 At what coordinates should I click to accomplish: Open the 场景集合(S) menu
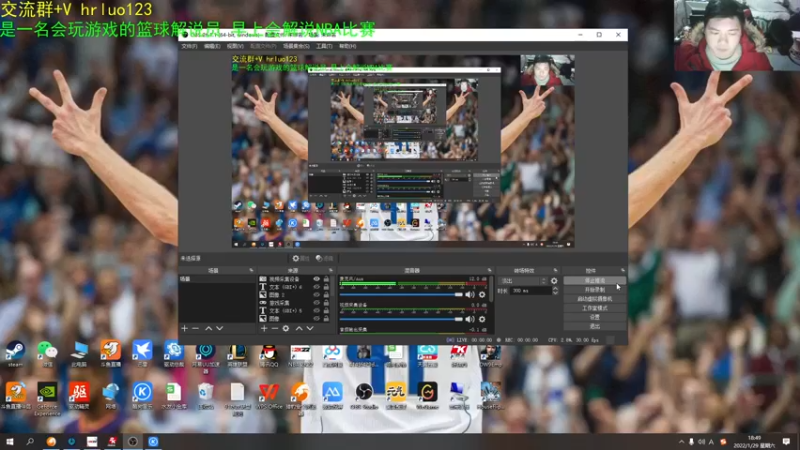coord(296,46)
